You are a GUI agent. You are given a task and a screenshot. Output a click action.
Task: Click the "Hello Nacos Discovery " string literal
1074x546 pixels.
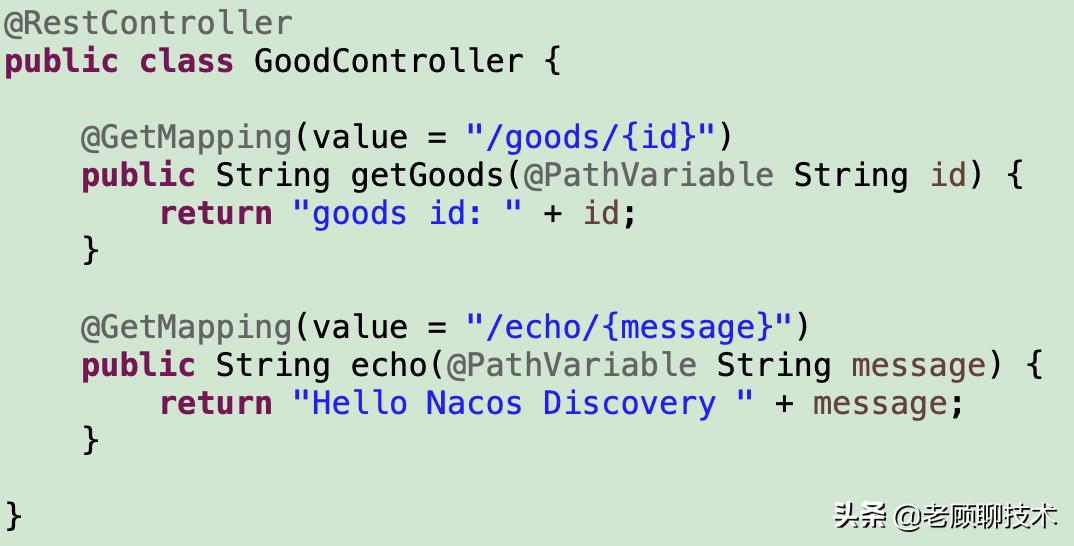point(523,403)
